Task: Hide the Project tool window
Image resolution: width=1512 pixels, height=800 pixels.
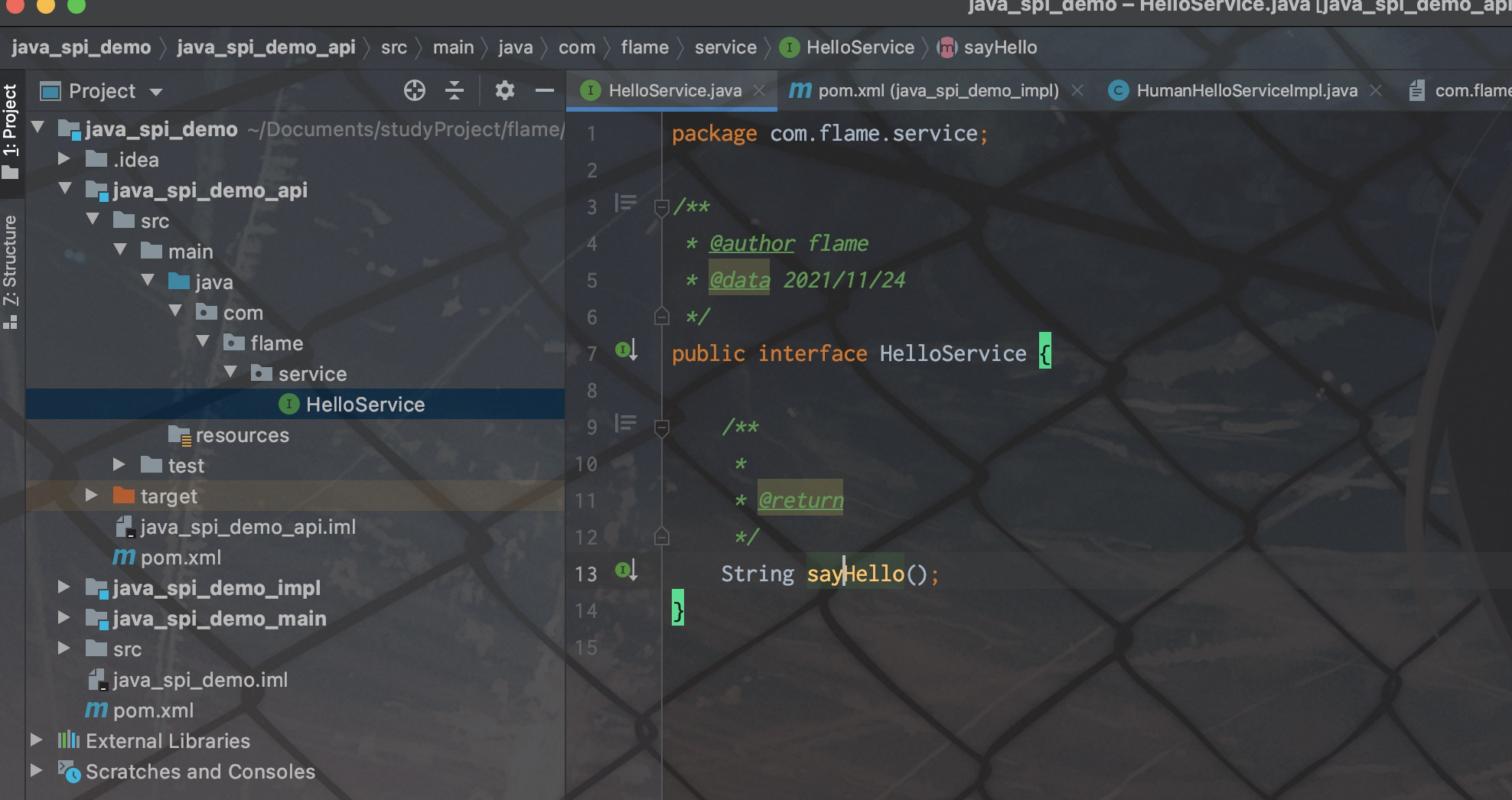Action: click(545, 91)
